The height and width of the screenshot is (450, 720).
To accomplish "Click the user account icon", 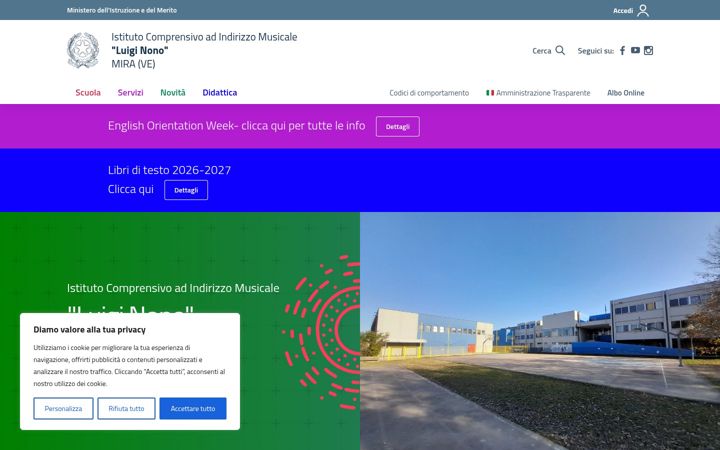I will coord(643,10).
